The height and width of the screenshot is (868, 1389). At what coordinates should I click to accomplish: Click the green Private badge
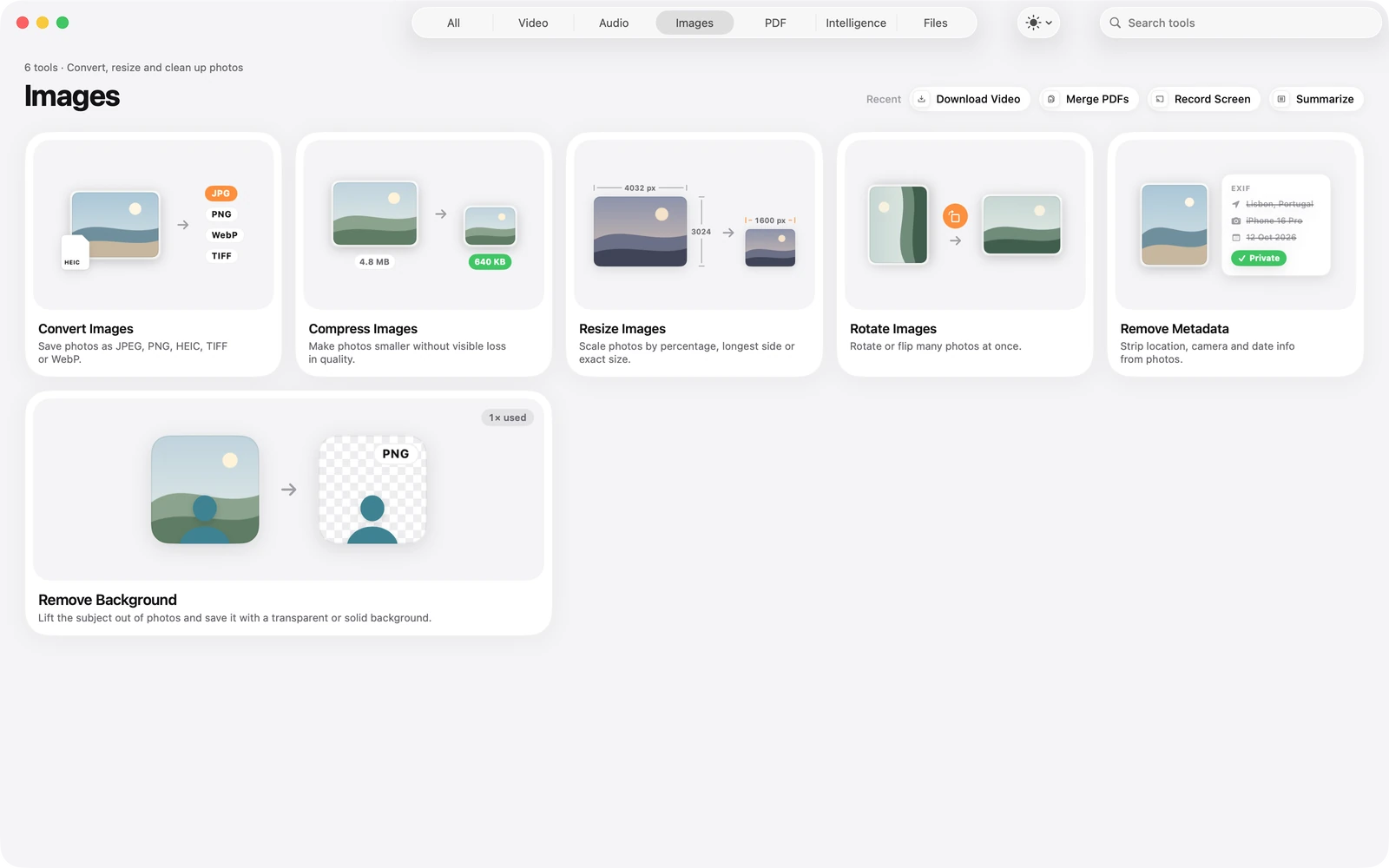pos(1259,258)
